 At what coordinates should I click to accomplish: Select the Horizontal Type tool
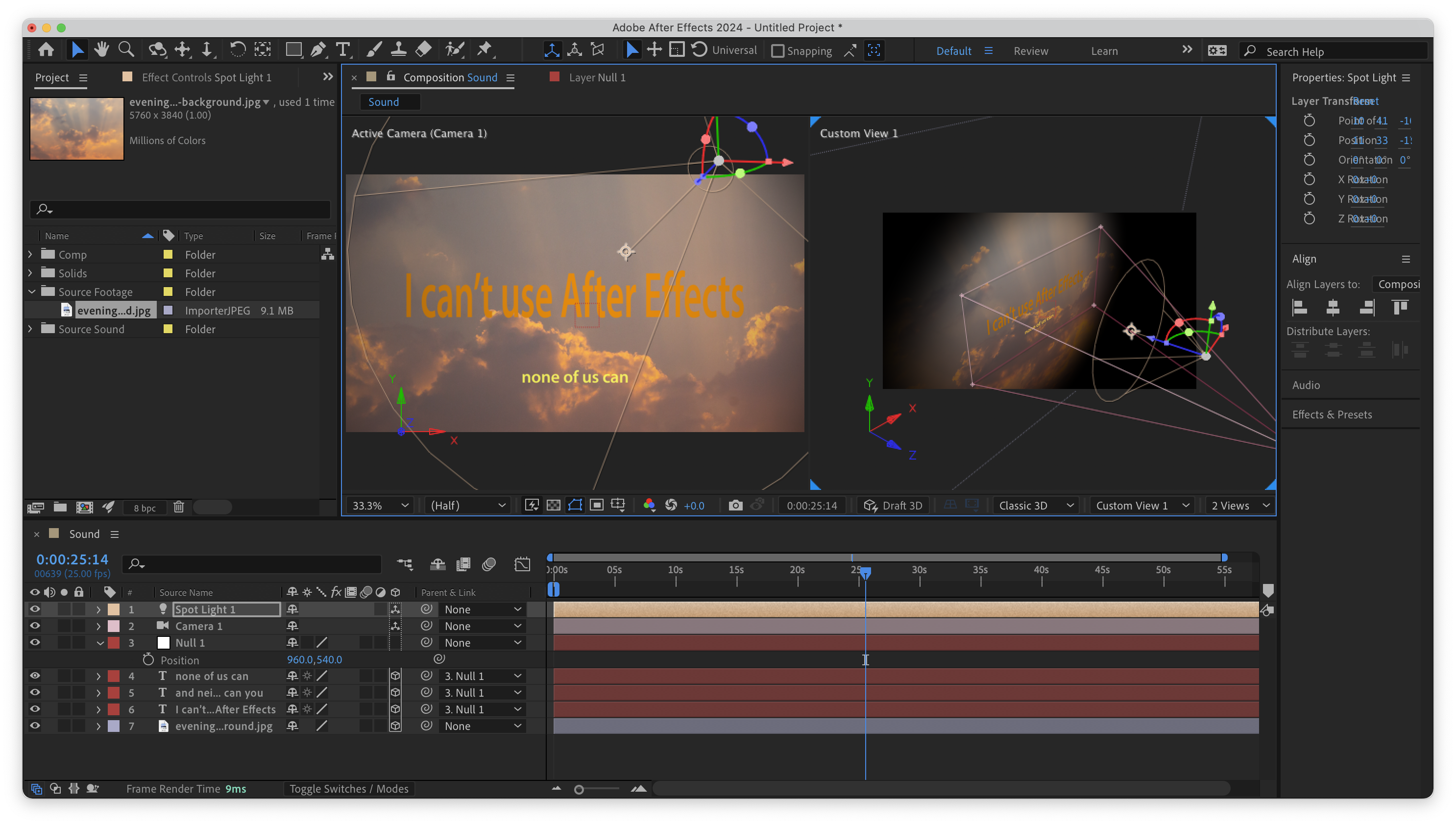click(343, 50)
